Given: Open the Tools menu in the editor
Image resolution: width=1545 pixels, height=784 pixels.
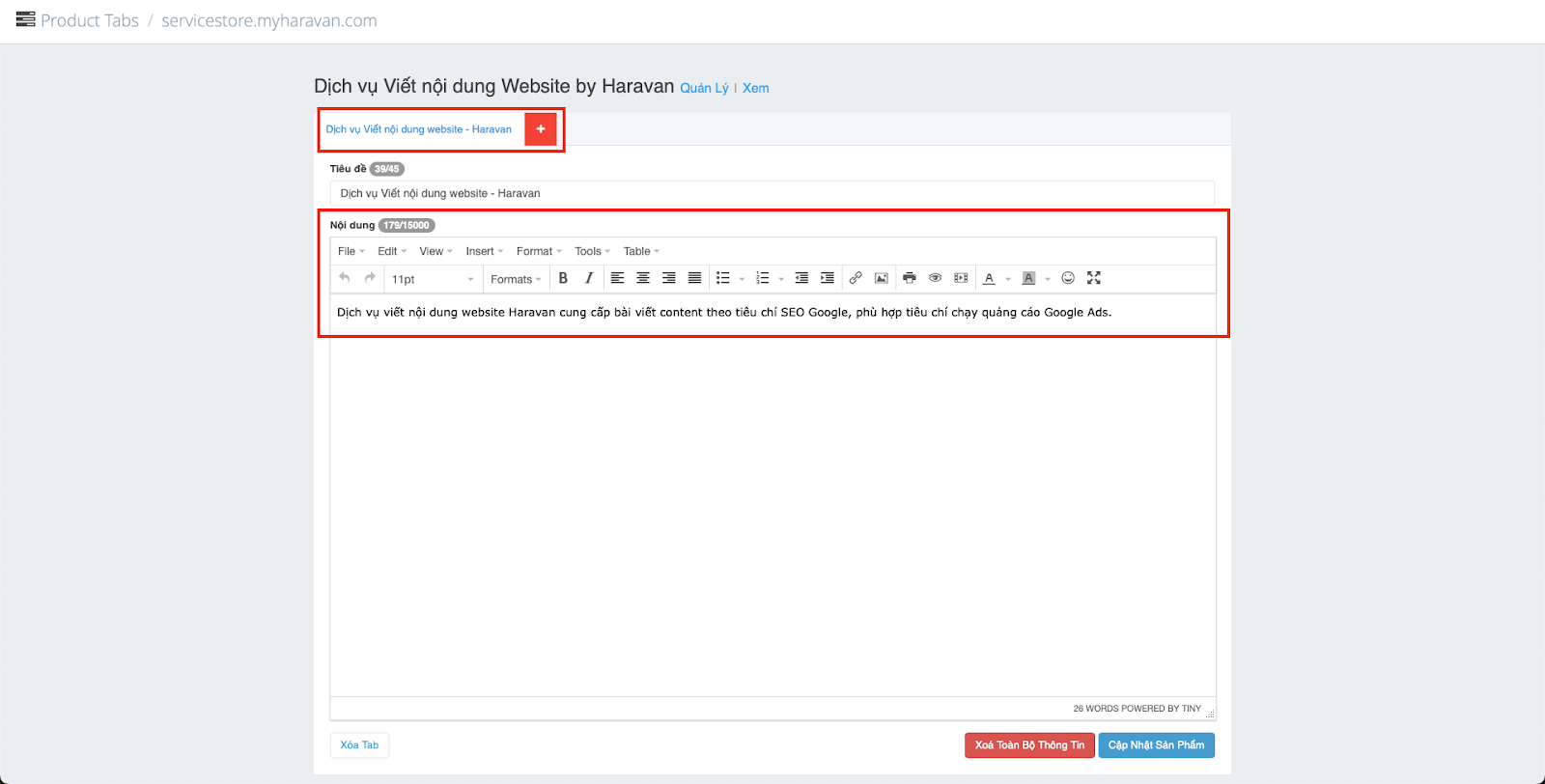Looking at the screenshot, I should point(593,251).
